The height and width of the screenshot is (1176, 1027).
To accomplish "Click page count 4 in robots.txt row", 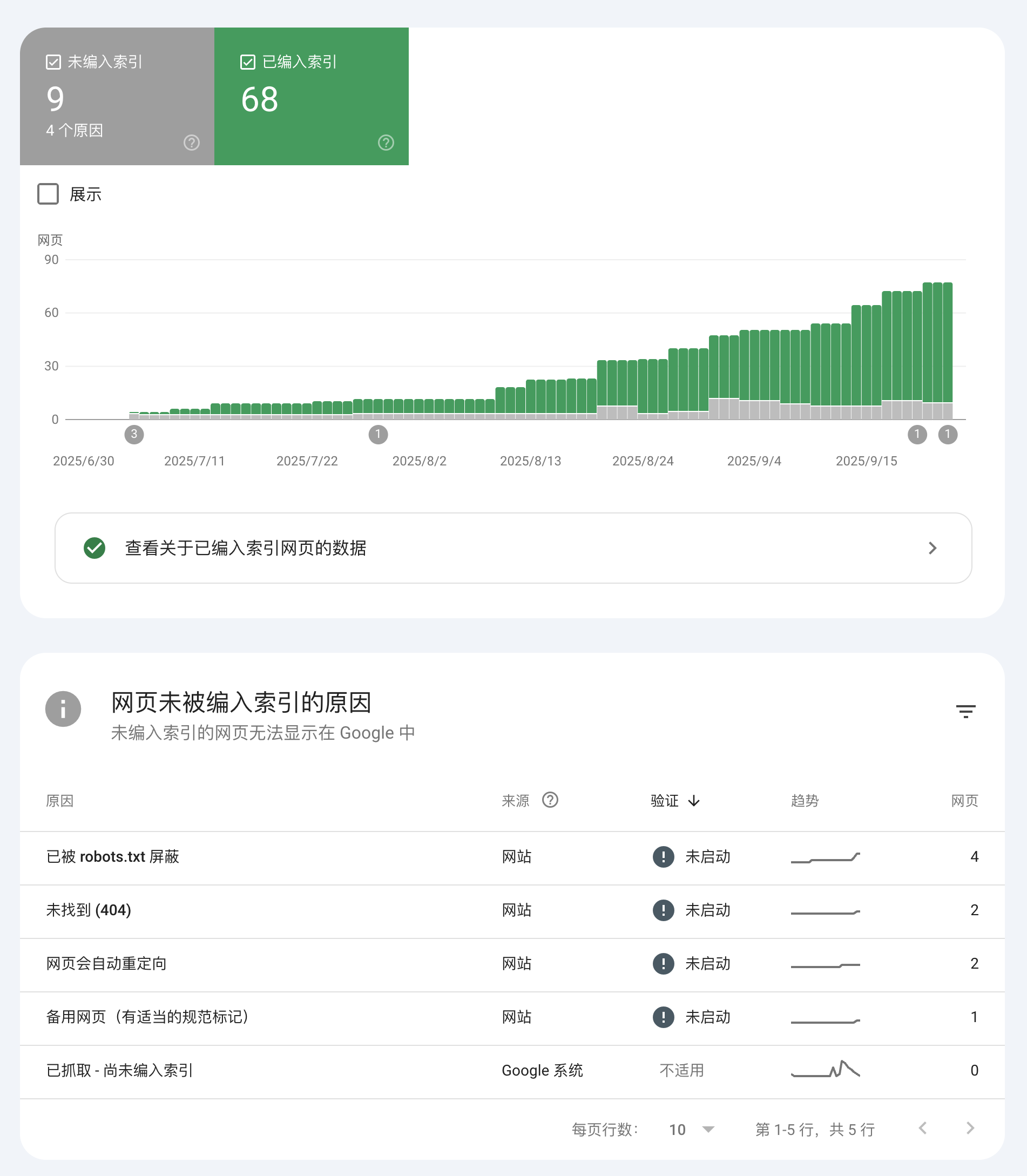I will click(974, 857).
